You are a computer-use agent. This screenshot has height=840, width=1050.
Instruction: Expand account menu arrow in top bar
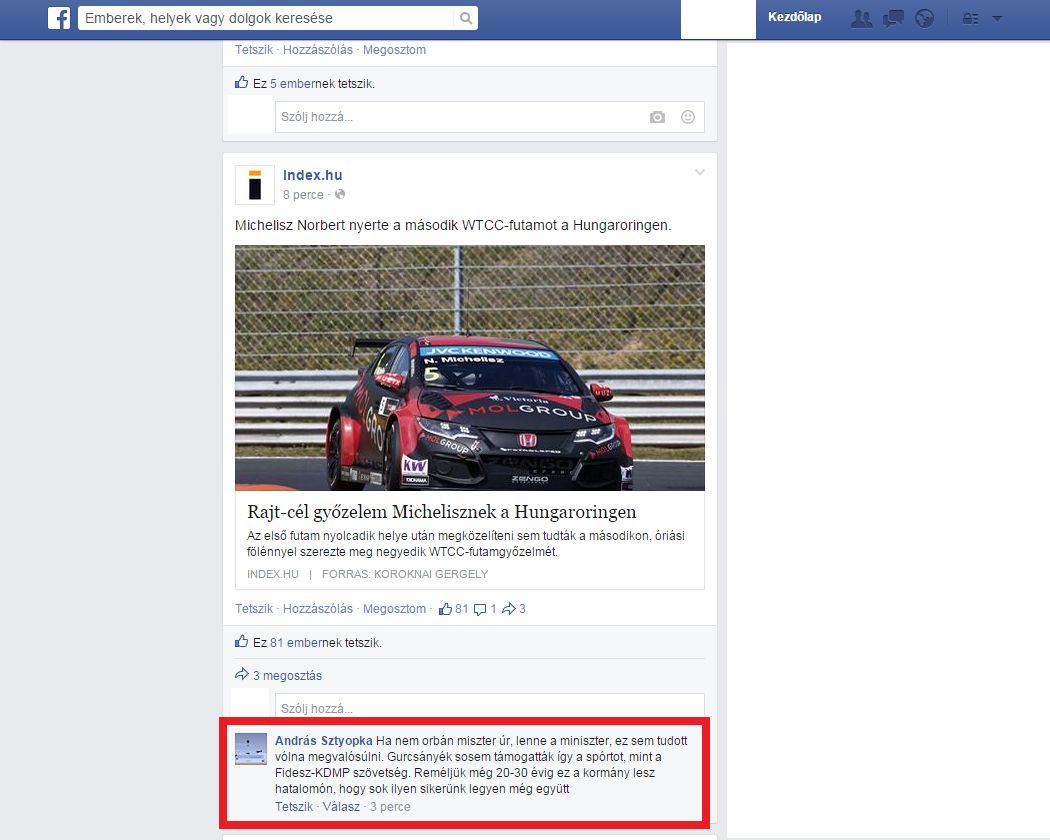(x=997, y=19)
